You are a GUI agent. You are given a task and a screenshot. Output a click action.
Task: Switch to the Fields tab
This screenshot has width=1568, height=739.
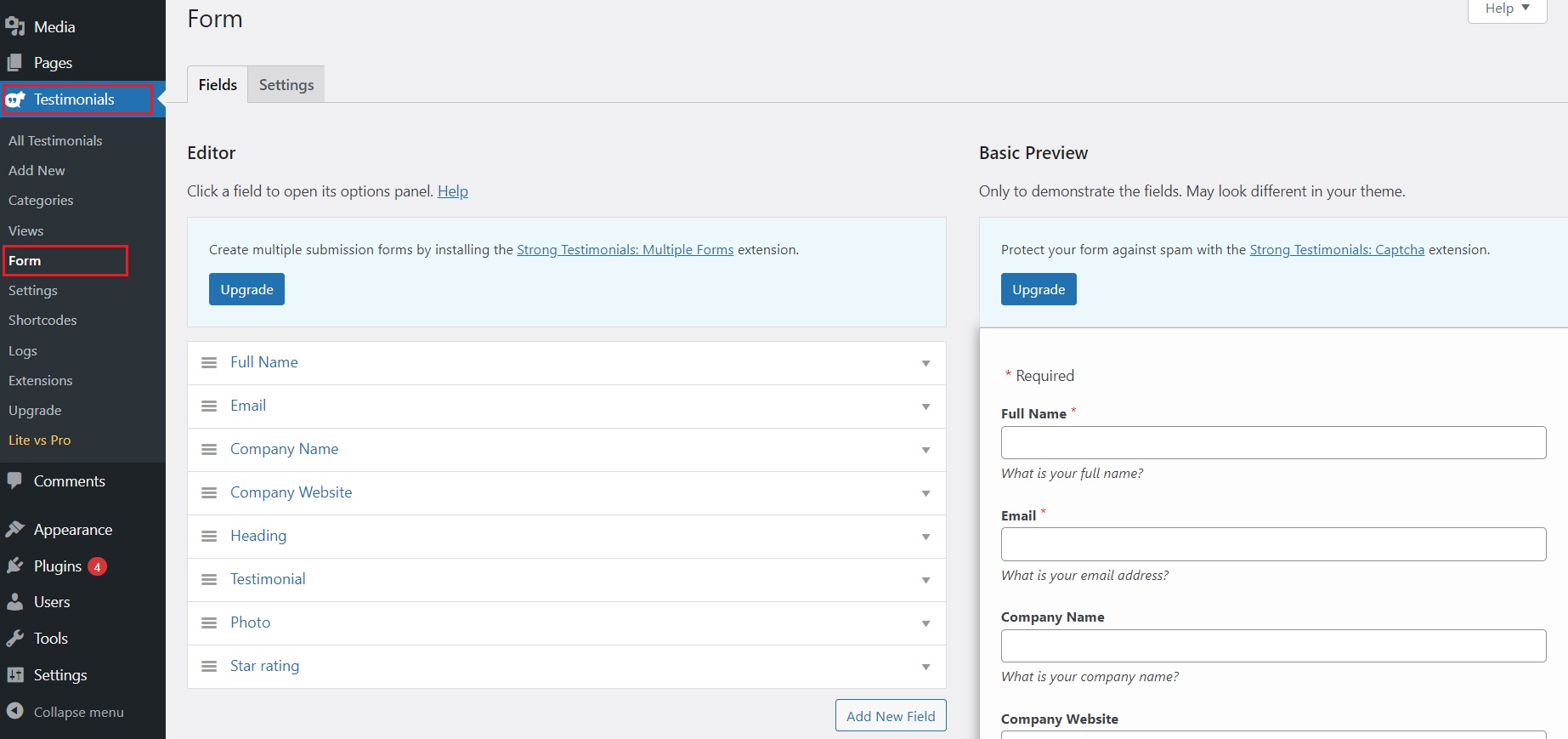[x=218, y=84]
